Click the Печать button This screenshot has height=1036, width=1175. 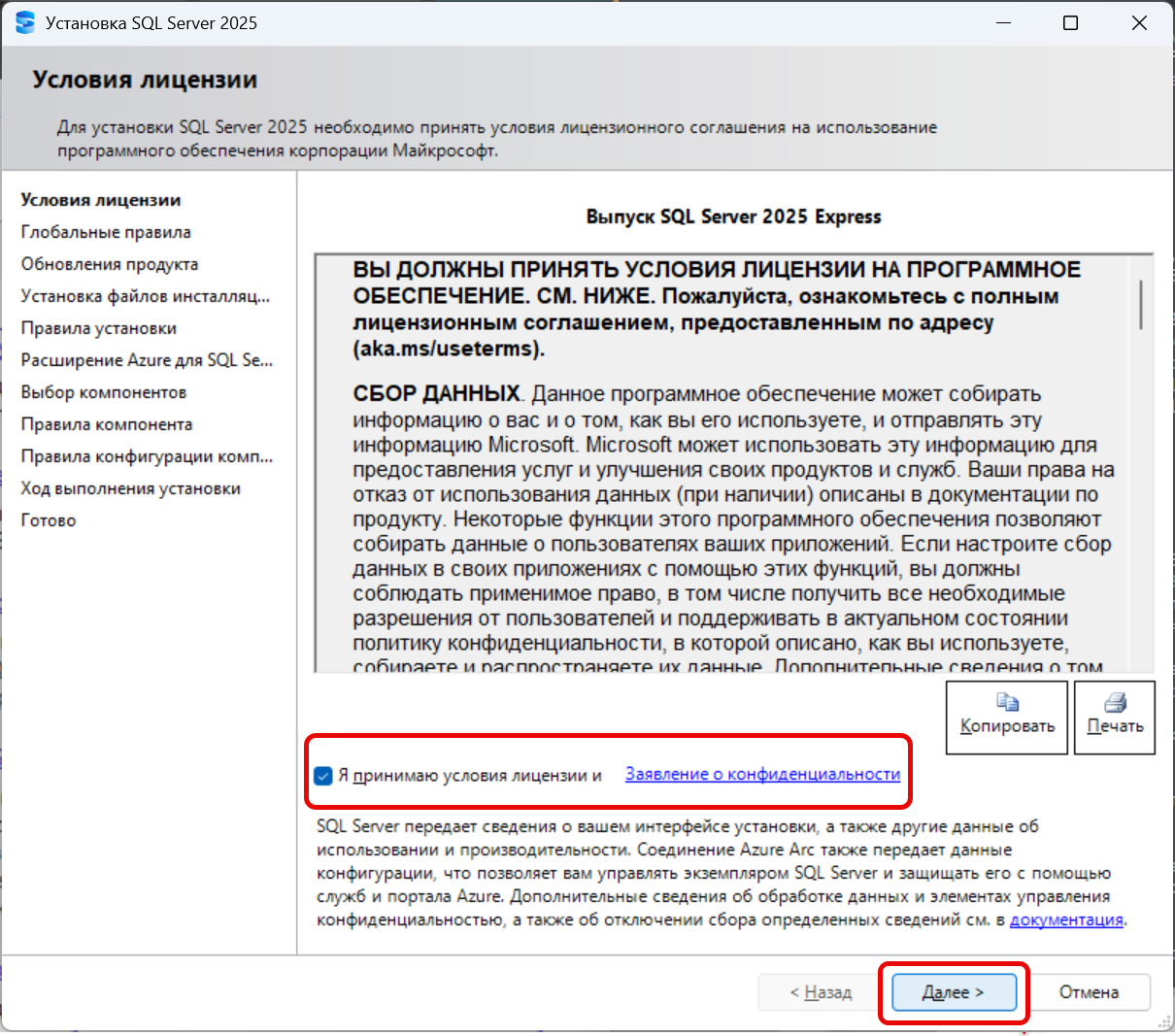click(1115, 718)
